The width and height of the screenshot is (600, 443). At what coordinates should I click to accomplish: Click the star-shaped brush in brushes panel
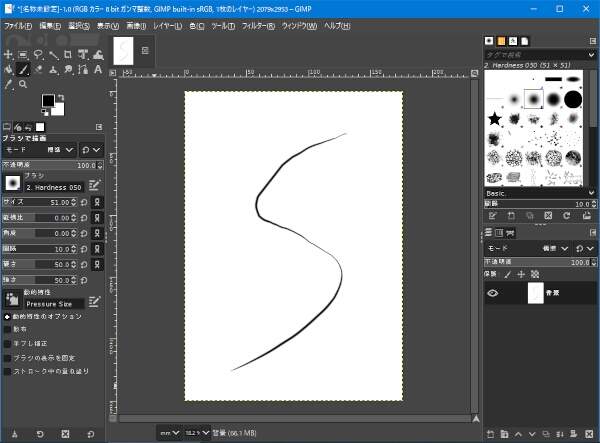click(x=494, y=120)
